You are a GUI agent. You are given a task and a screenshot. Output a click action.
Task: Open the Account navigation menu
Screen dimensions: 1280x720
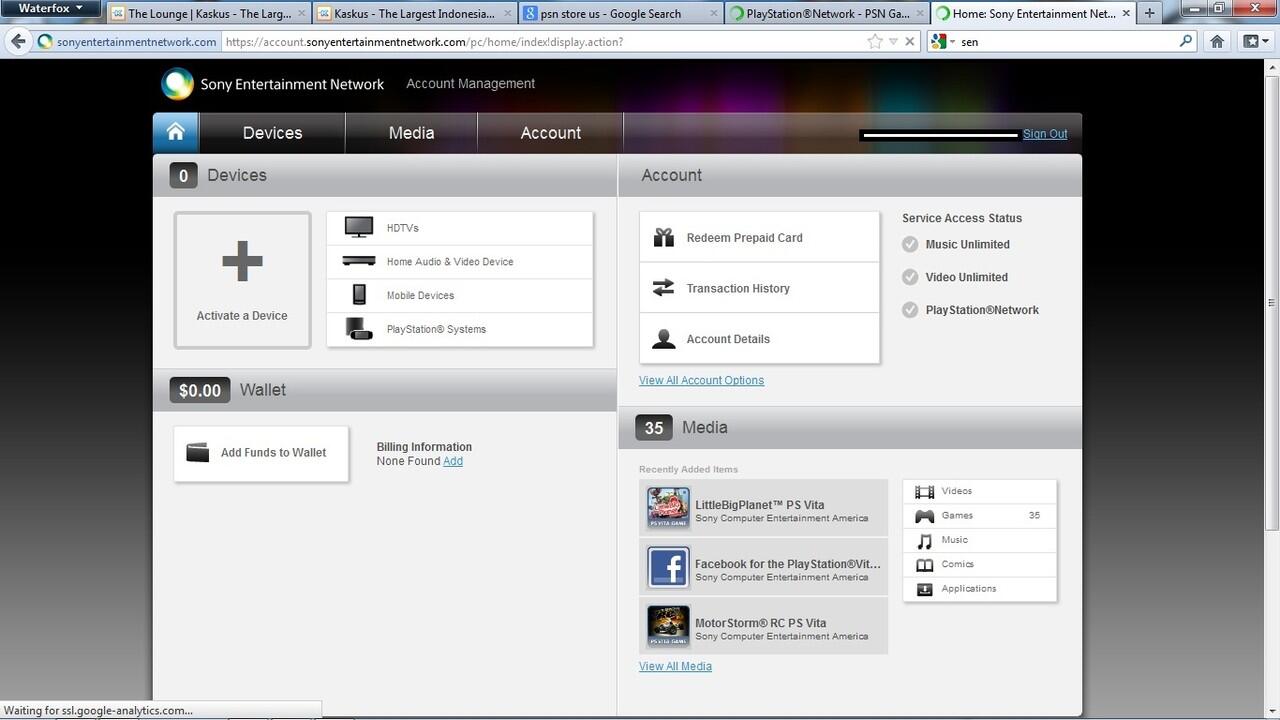pyautogui.click(x=550, y=132)
